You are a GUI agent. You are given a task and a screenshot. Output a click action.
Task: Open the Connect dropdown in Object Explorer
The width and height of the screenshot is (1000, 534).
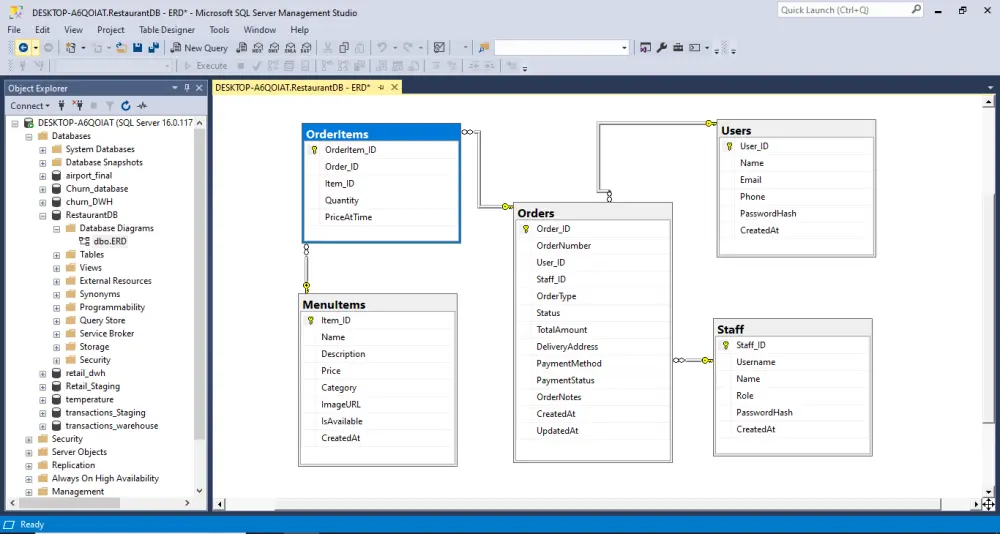[30, 106]
